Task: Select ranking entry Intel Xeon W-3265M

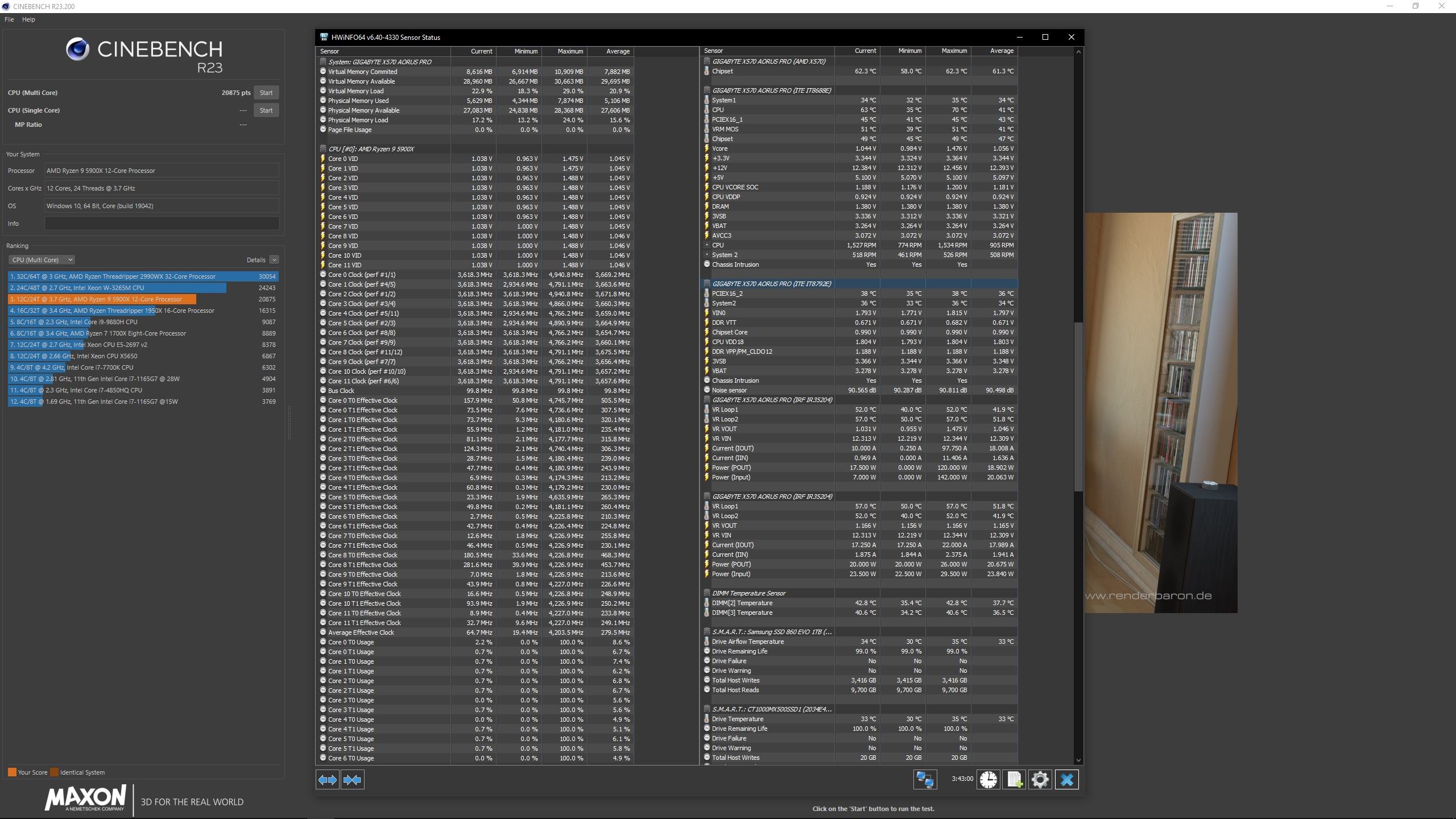Action: [x=143, y=288]
